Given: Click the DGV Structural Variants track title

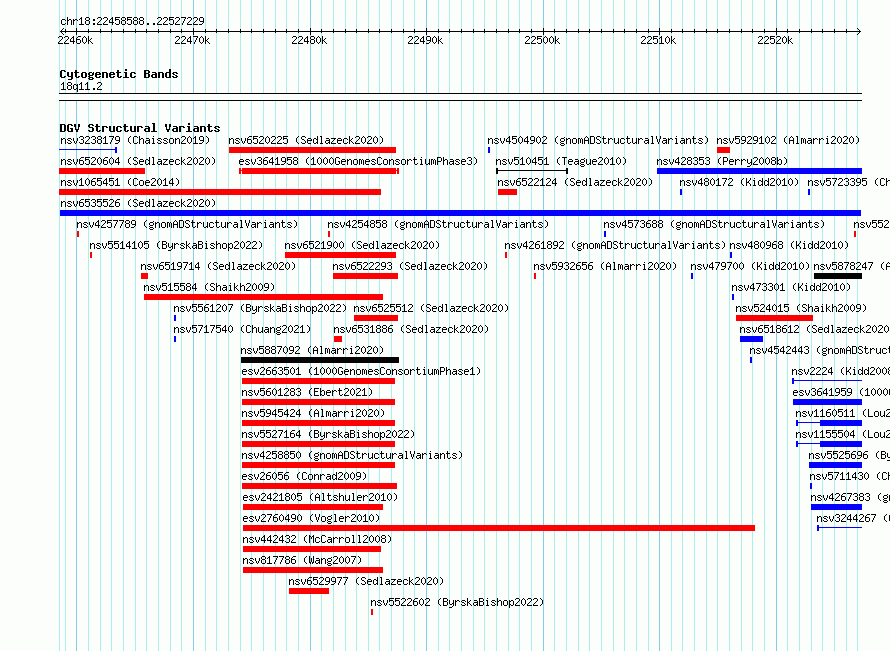Looking at the screenshot, I should pyautogui.click(x=140, y=128).
